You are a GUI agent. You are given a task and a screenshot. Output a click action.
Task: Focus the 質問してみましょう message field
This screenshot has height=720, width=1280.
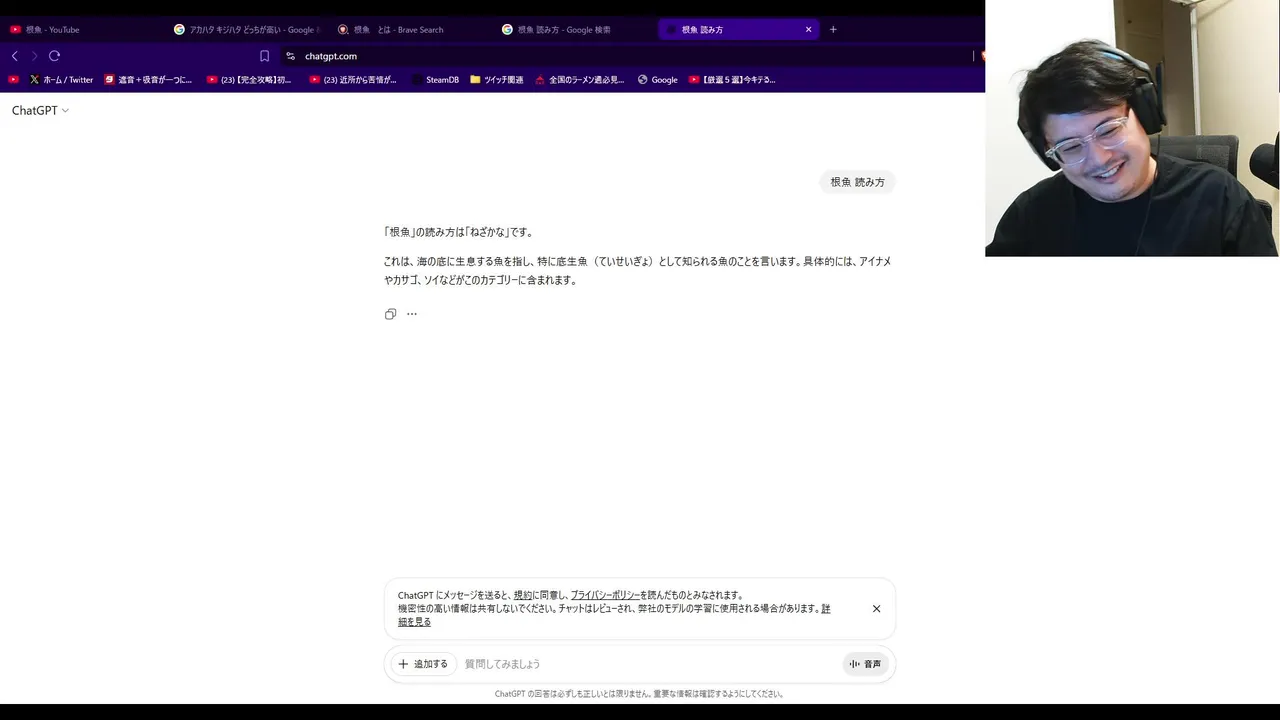coord(650,664)
